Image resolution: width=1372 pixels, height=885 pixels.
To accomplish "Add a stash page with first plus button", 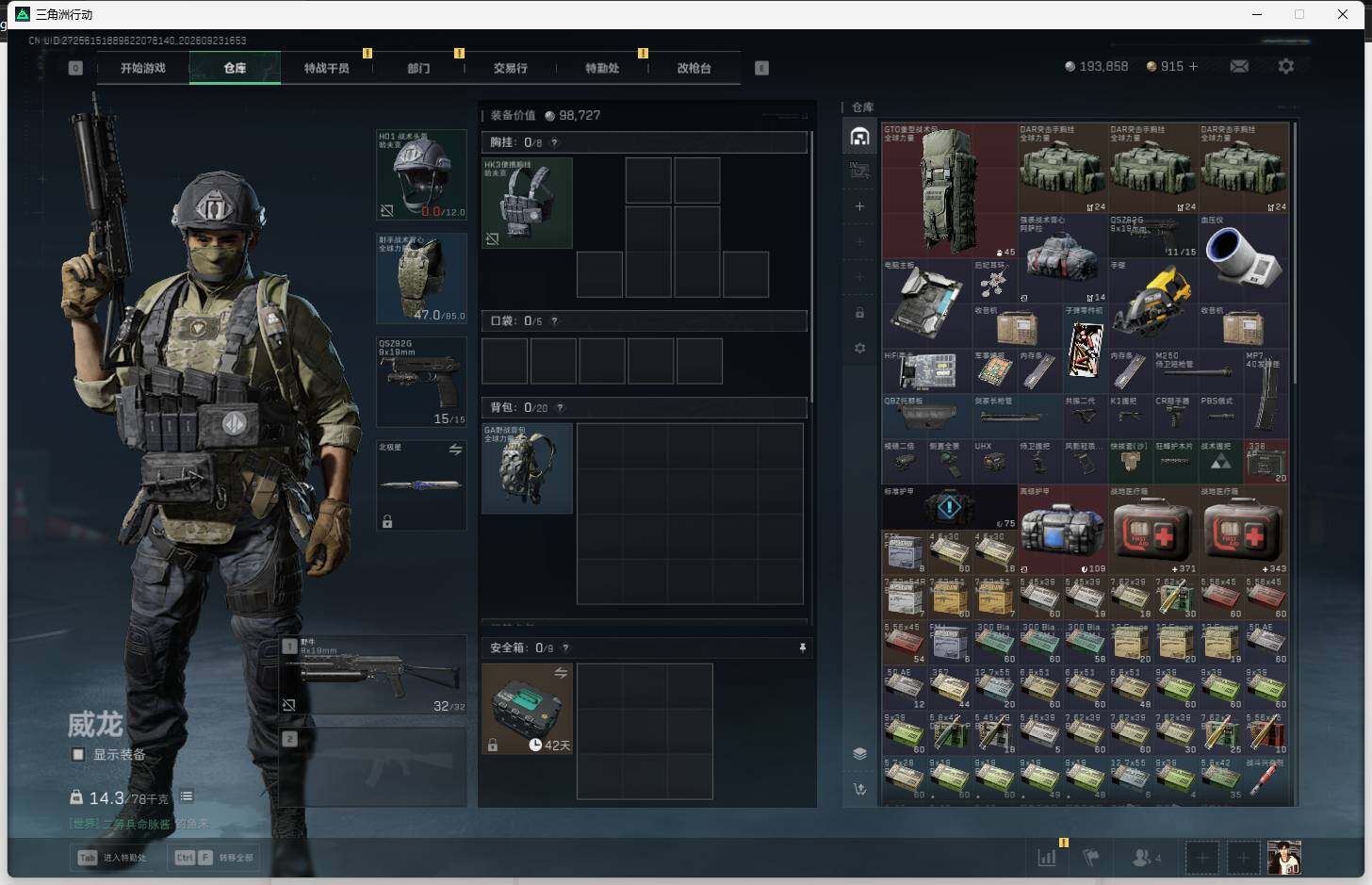I will point(859,205).
